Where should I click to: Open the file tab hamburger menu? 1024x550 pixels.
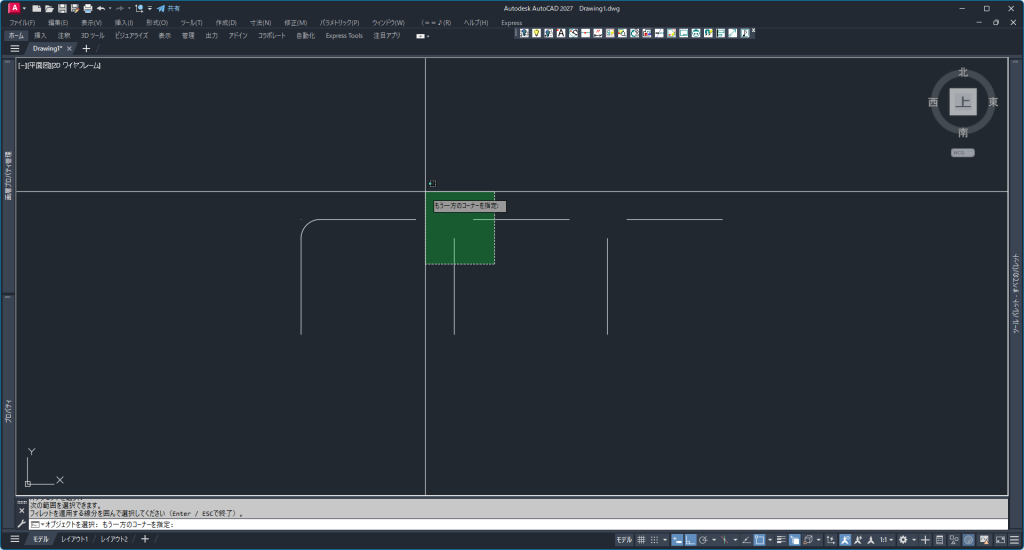point(15,48)
